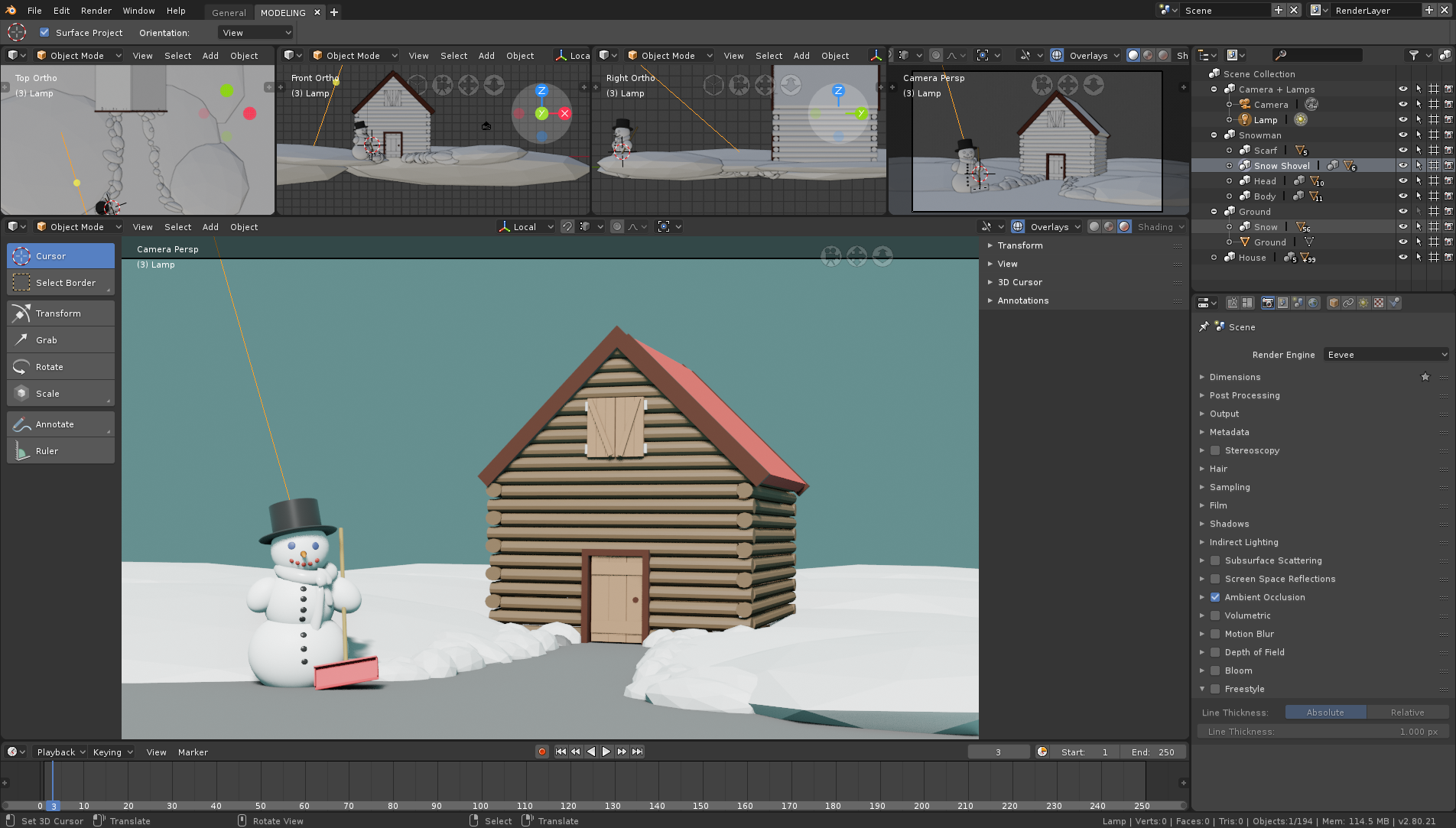Viewport: 1456px width, 828px height.
Task: Open the File menu
Action: (x=34, y=10)
